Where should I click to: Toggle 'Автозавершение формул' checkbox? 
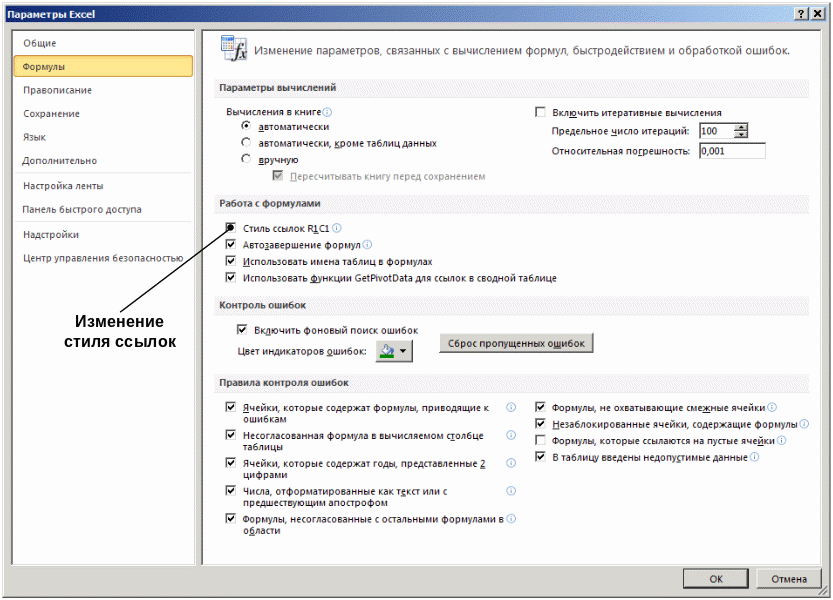pyautogui.click(x=231, y=244)
